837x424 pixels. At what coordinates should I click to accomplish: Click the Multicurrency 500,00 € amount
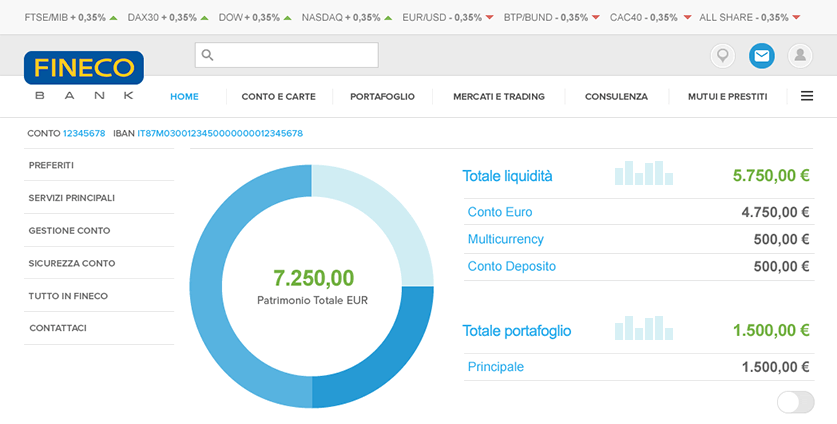pos(781,239)
